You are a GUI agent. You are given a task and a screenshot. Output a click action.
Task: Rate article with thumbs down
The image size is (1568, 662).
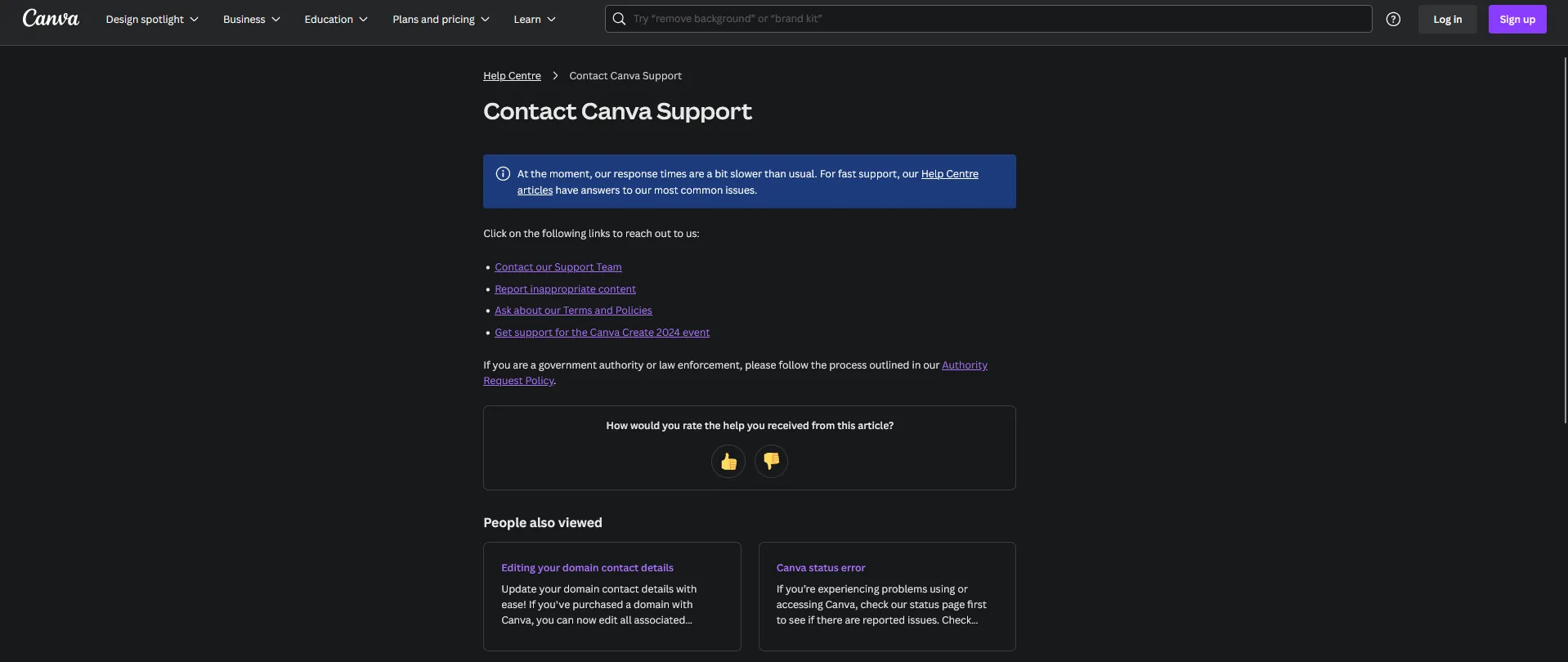click(x=771, y=462)
